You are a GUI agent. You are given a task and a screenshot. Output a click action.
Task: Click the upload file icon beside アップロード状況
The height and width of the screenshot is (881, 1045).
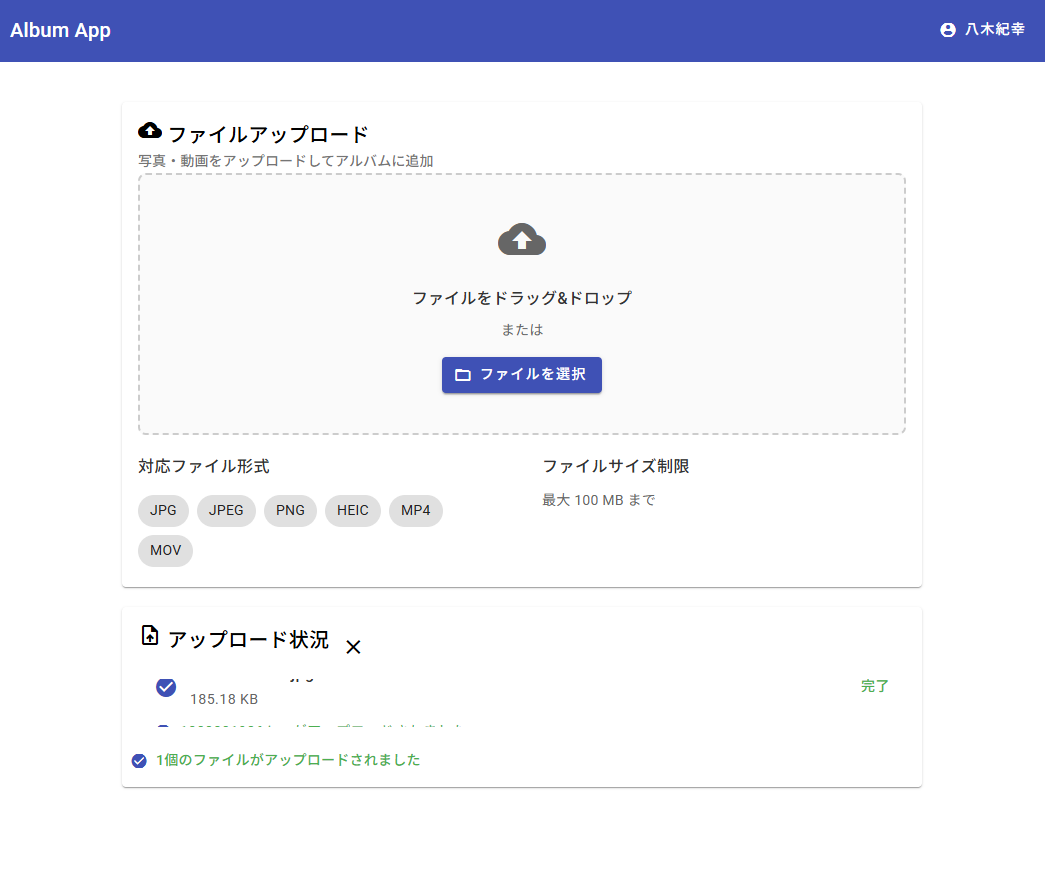(x=150, y=635)
